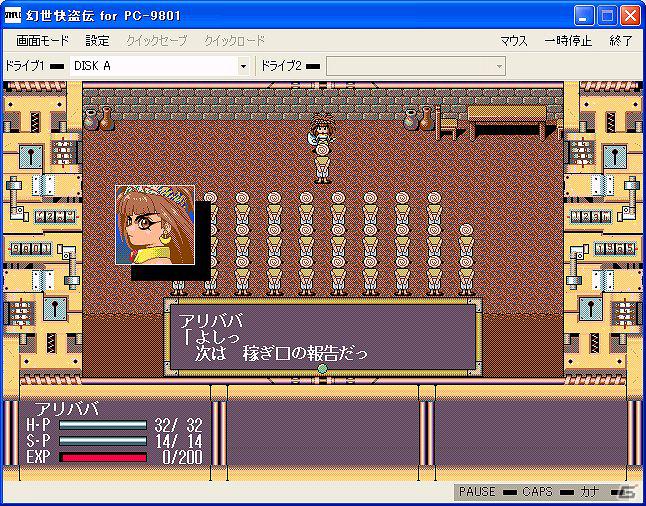Image resolution: width=646 pixels, height=506 pixels.
Task: Open the 設定 menu
Action: pos(98,41)
